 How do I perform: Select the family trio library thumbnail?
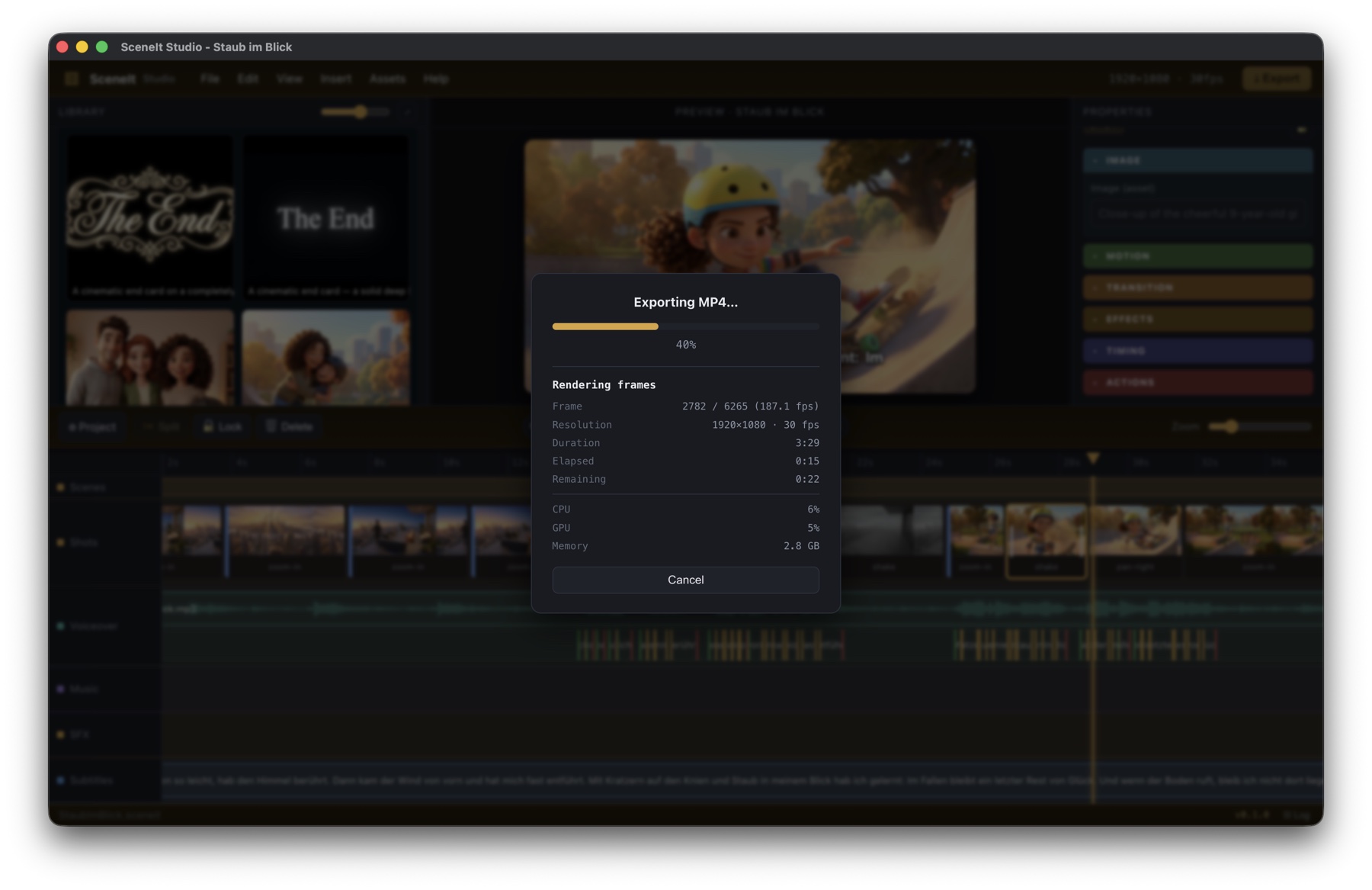pos(150,357)
